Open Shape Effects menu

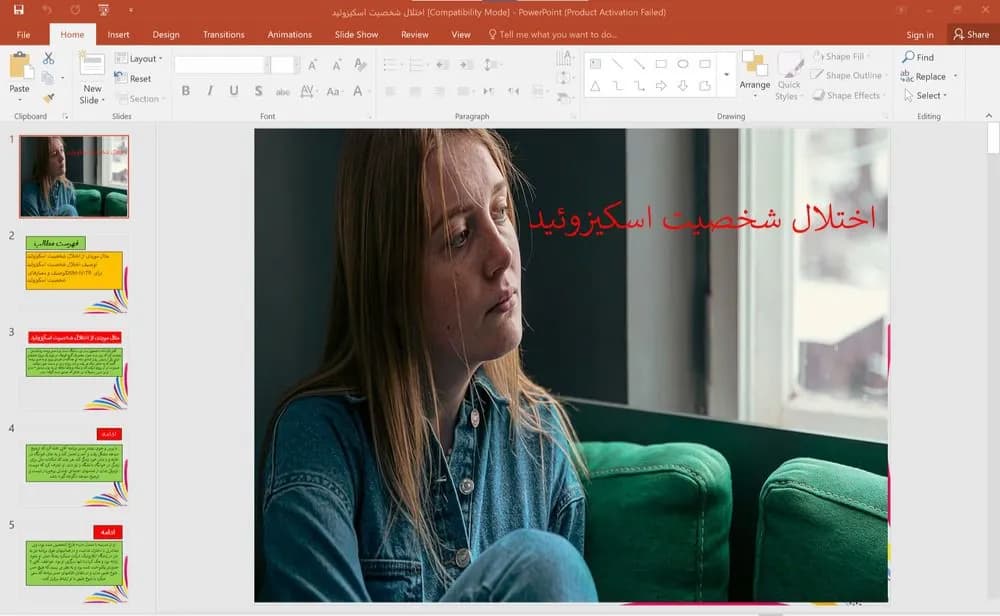[847, 95]
